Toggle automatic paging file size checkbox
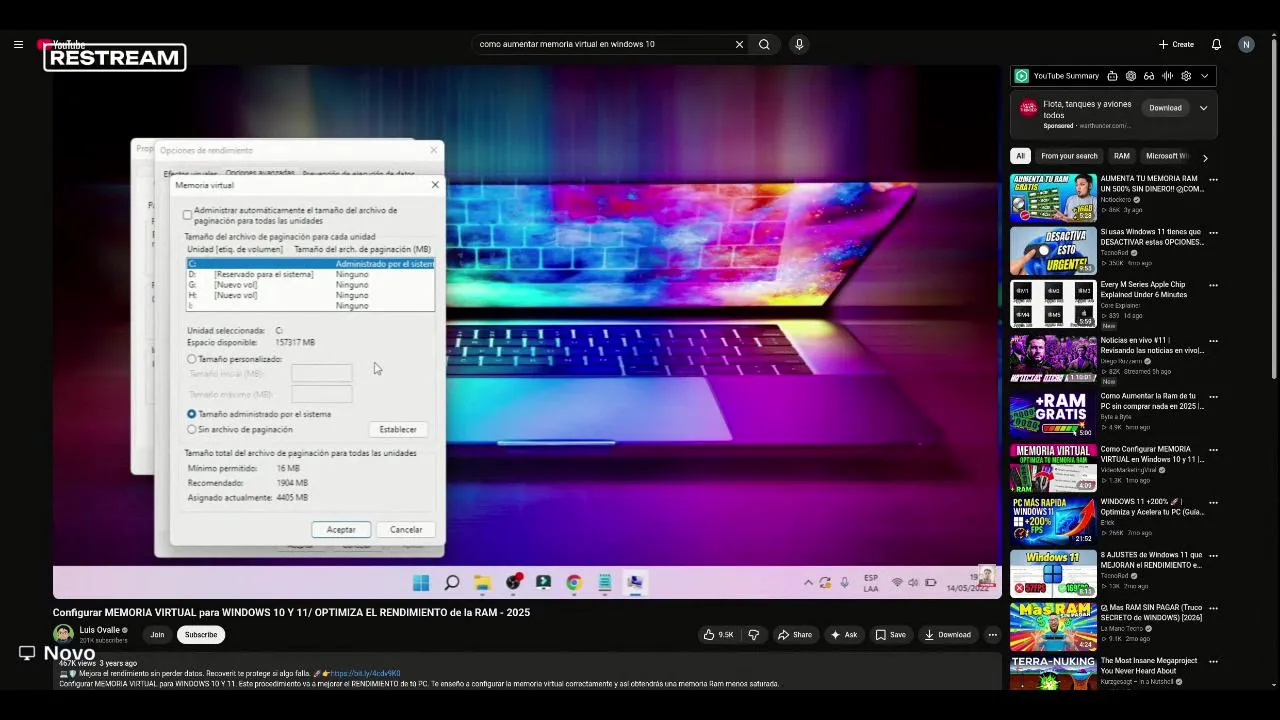The height and width of the screenshot is (720, 1280). tap(187, 215)
